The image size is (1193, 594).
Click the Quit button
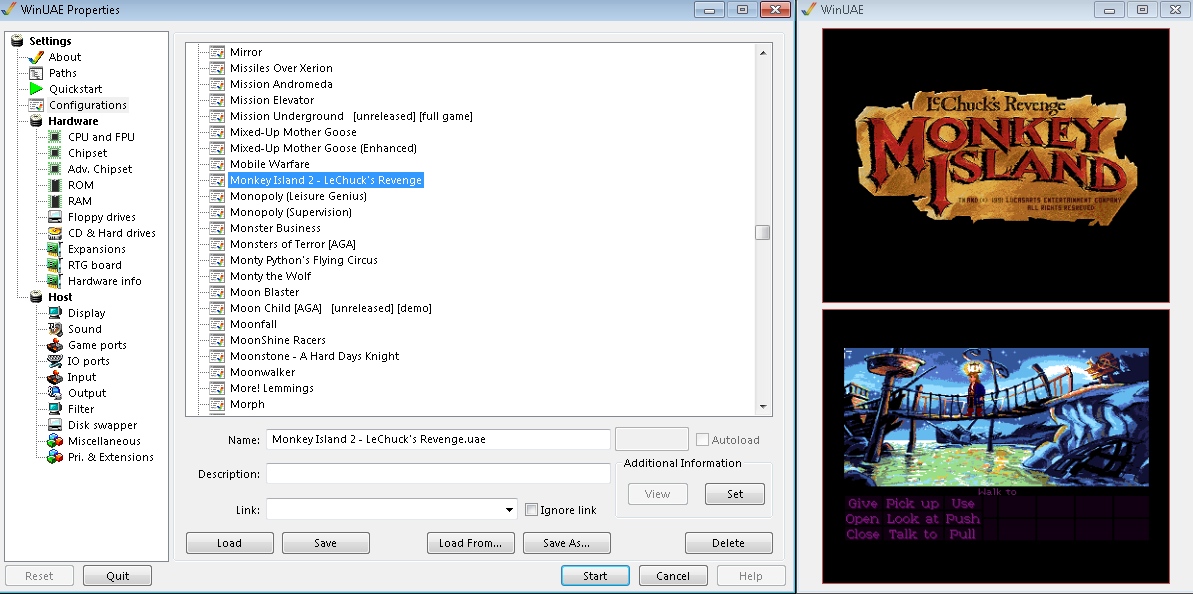pyautogui.click(x=118, y=576)
